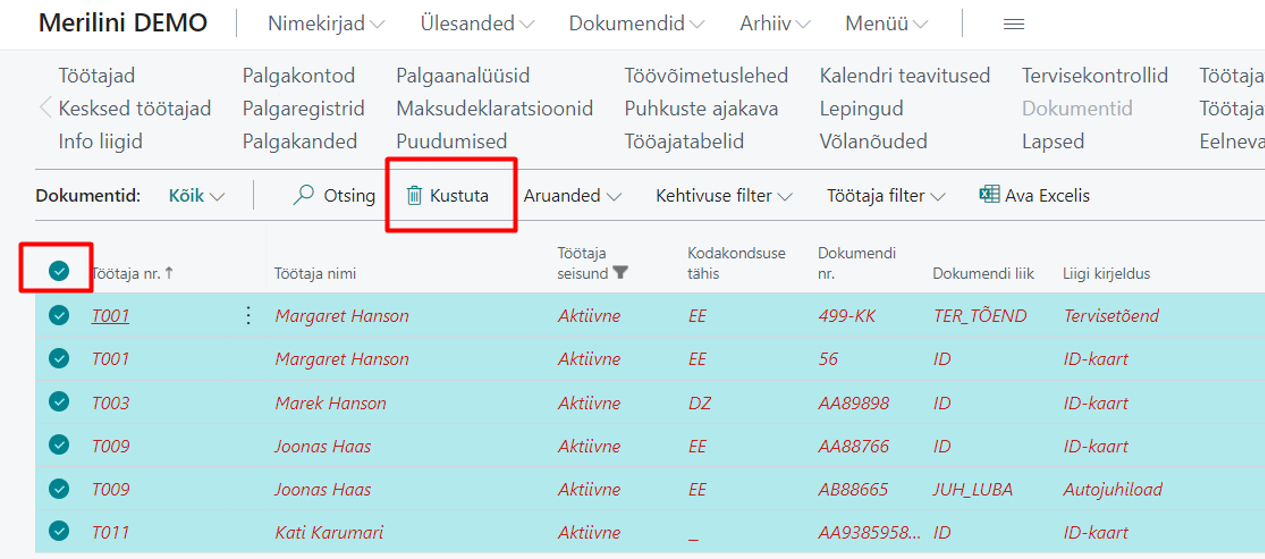Click the filter funnel icon in Töötaja seisund header
Screen dimensions: 1265x559
point(620,272)
